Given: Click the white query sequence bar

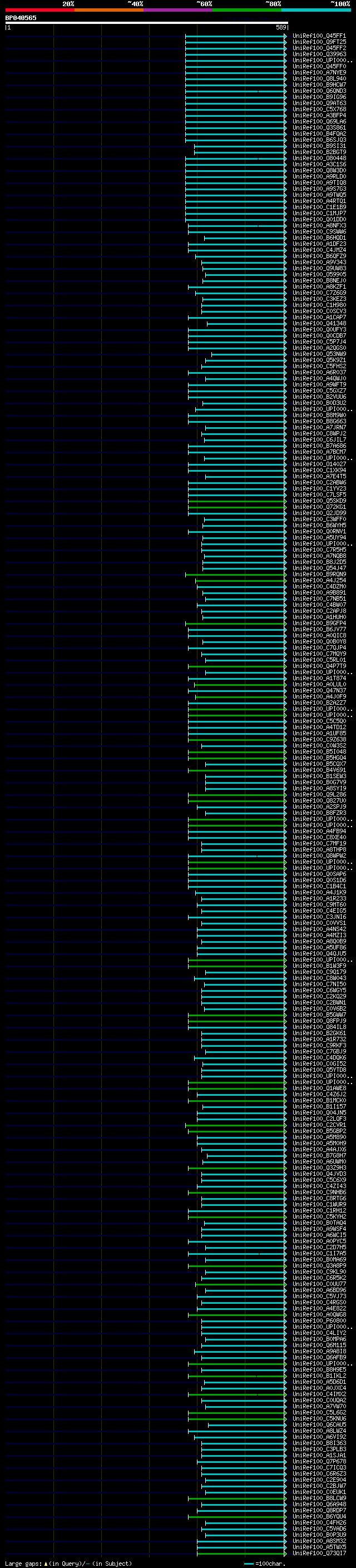Looking at the screenshot, I should pyautogui.click(x=147, y=23).
